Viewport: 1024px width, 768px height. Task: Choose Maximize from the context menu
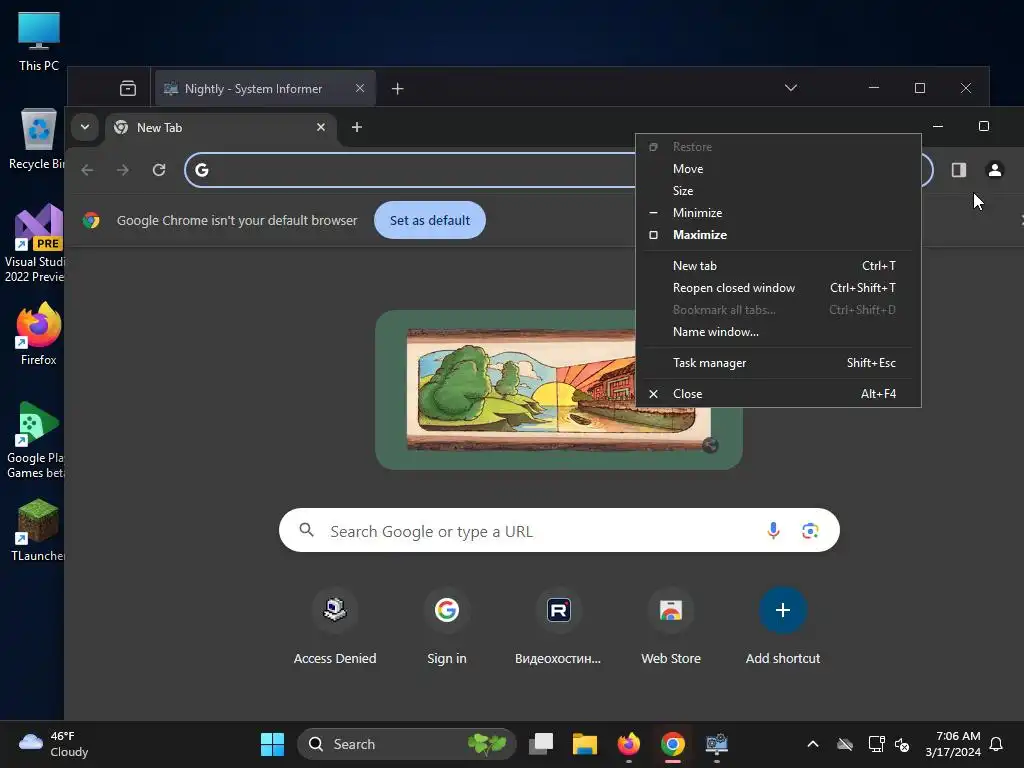pos(778,234)
